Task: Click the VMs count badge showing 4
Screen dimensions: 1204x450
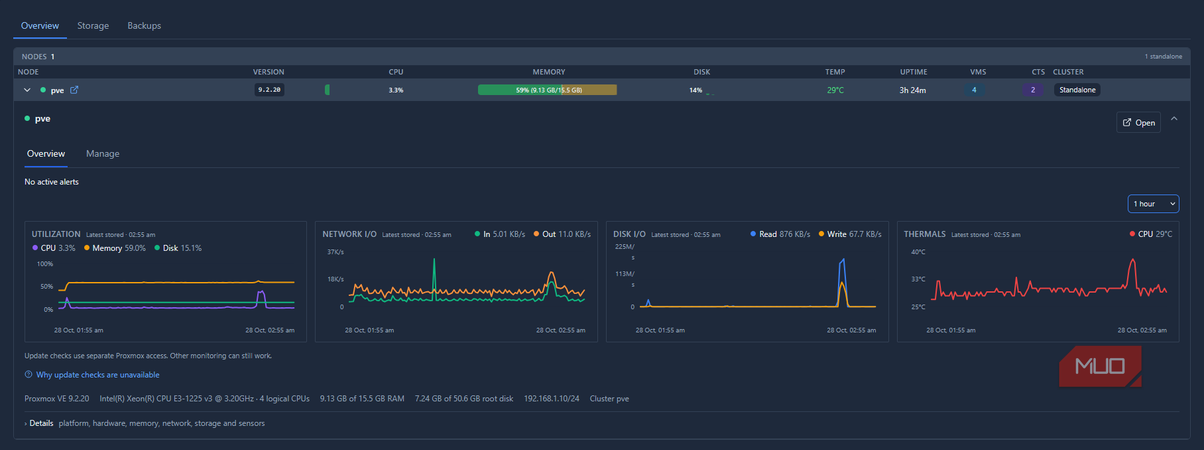Action: tap(974, 90)
